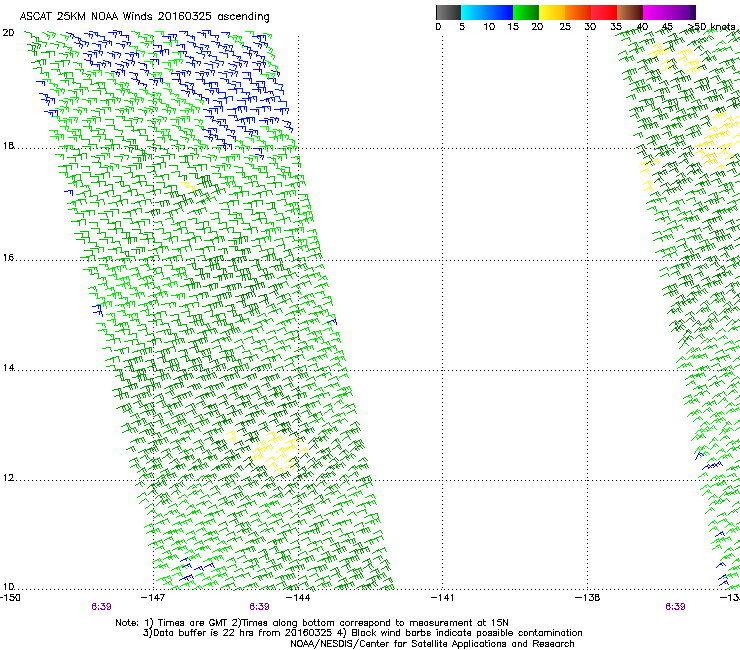The image size is (740, 650).
Task: Click the single yellow wind barb near 17N
Action: [188, 186]
